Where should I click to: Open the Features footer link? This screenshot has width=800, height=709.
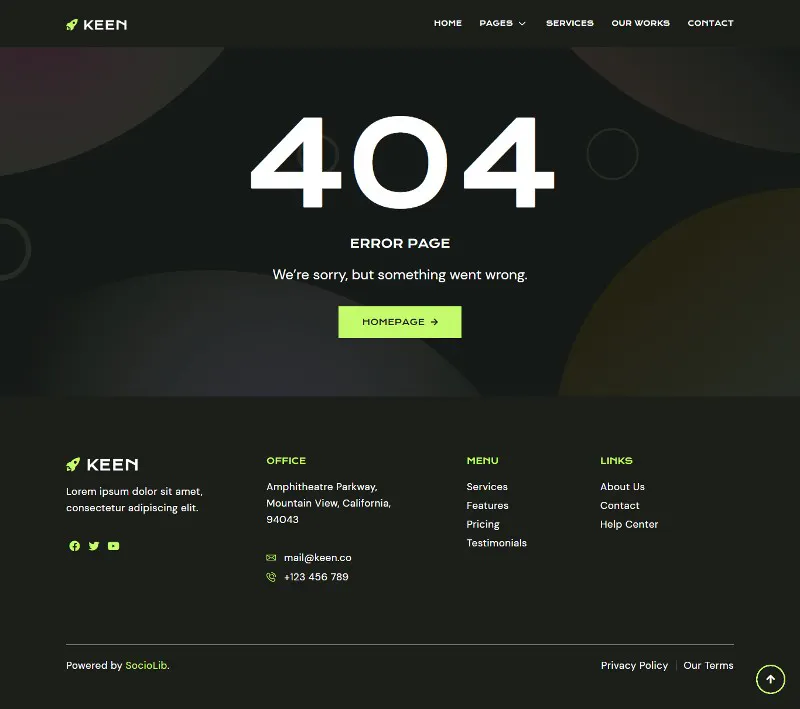click(x=487, y=505)
